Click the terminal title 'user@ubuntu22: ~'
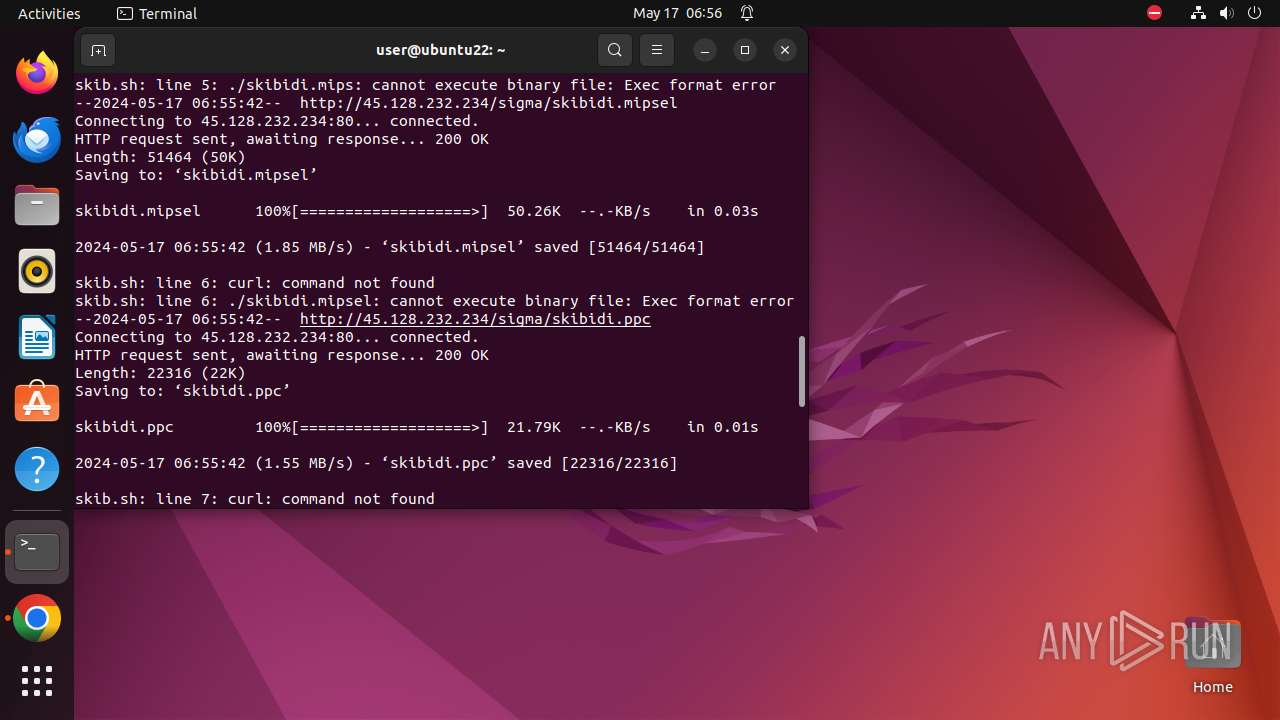The image size is (1280, 720). coord(441,50)
